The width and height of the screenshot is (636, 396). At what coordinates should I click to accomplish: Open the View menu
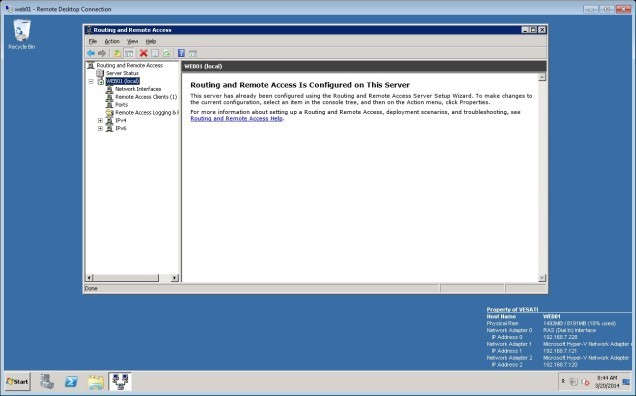point(133,41)
